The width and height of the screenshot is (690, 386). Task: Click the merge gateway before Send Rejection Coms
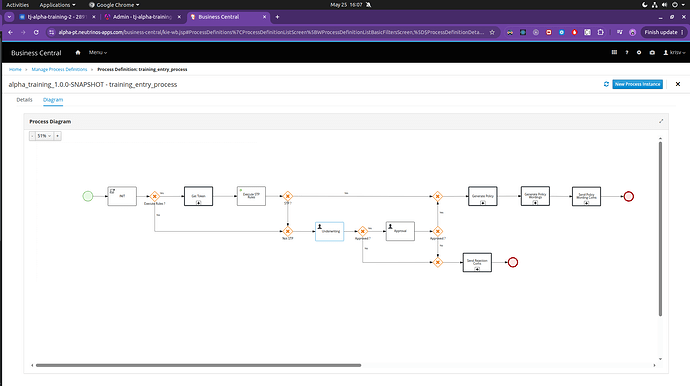tap(438, 262)
